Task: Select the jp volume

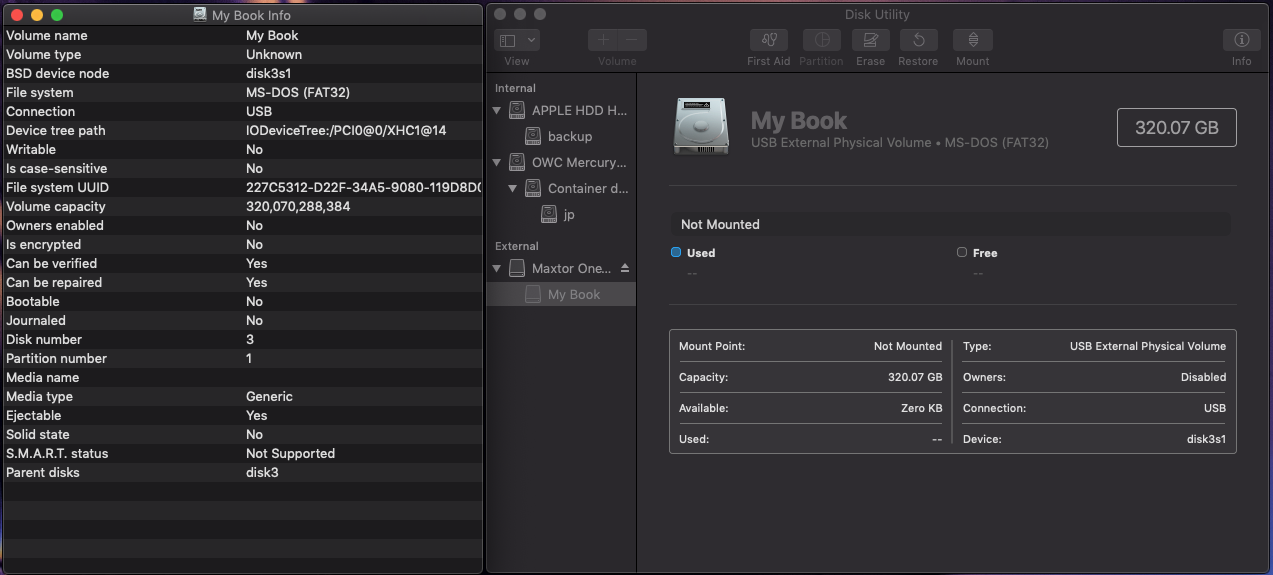Action: pyautogui.click(x=561, y=214)
